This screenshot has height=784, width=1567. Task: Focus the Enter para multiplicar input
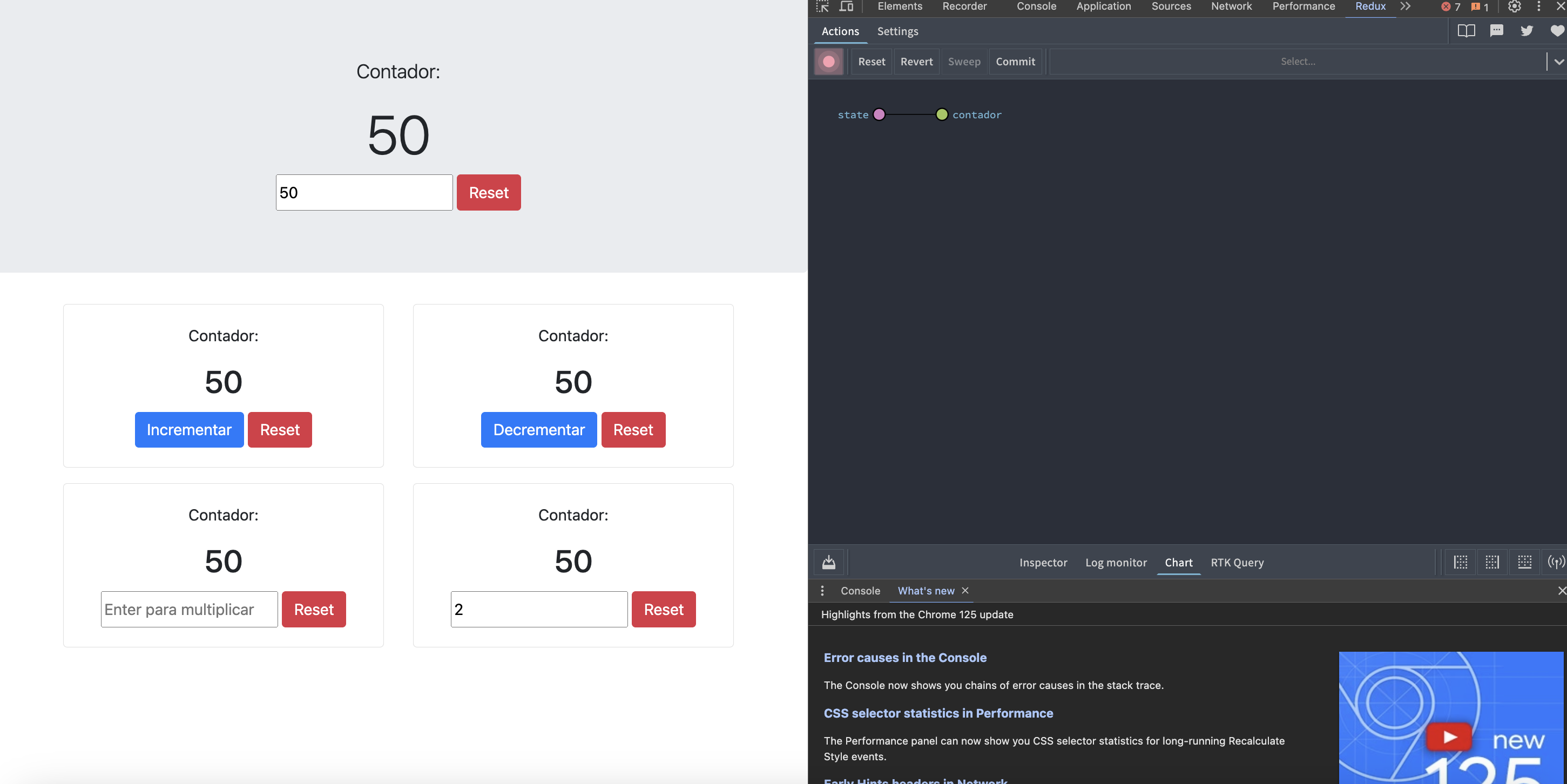189,610
